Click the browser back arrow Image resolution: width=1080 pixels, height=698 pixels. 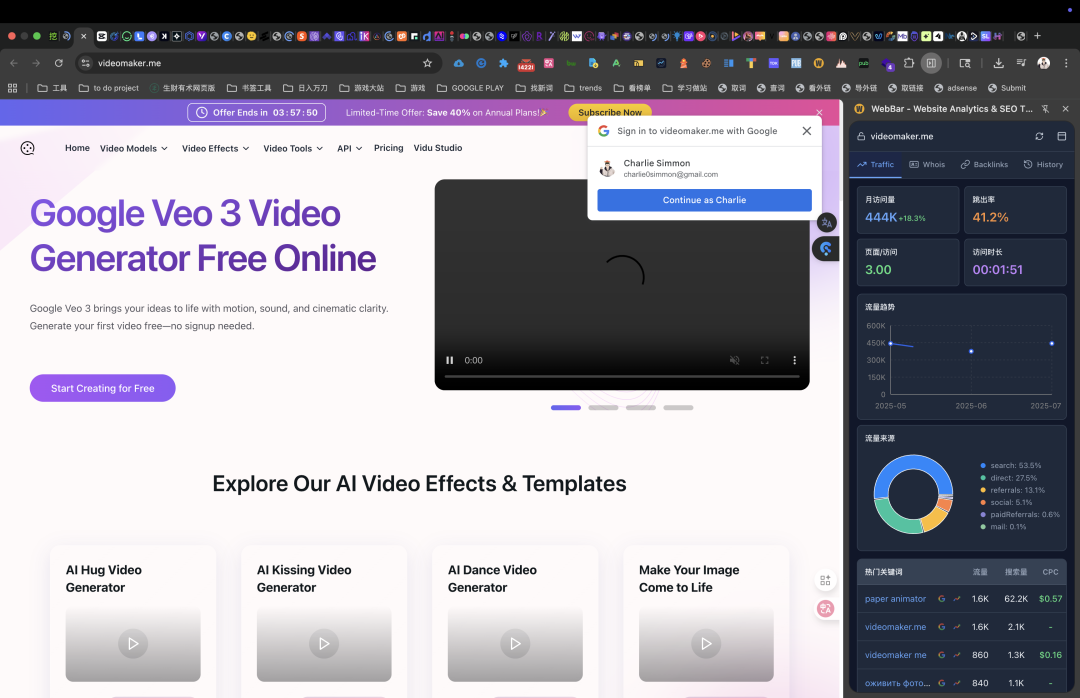click(x=14, y=63)
